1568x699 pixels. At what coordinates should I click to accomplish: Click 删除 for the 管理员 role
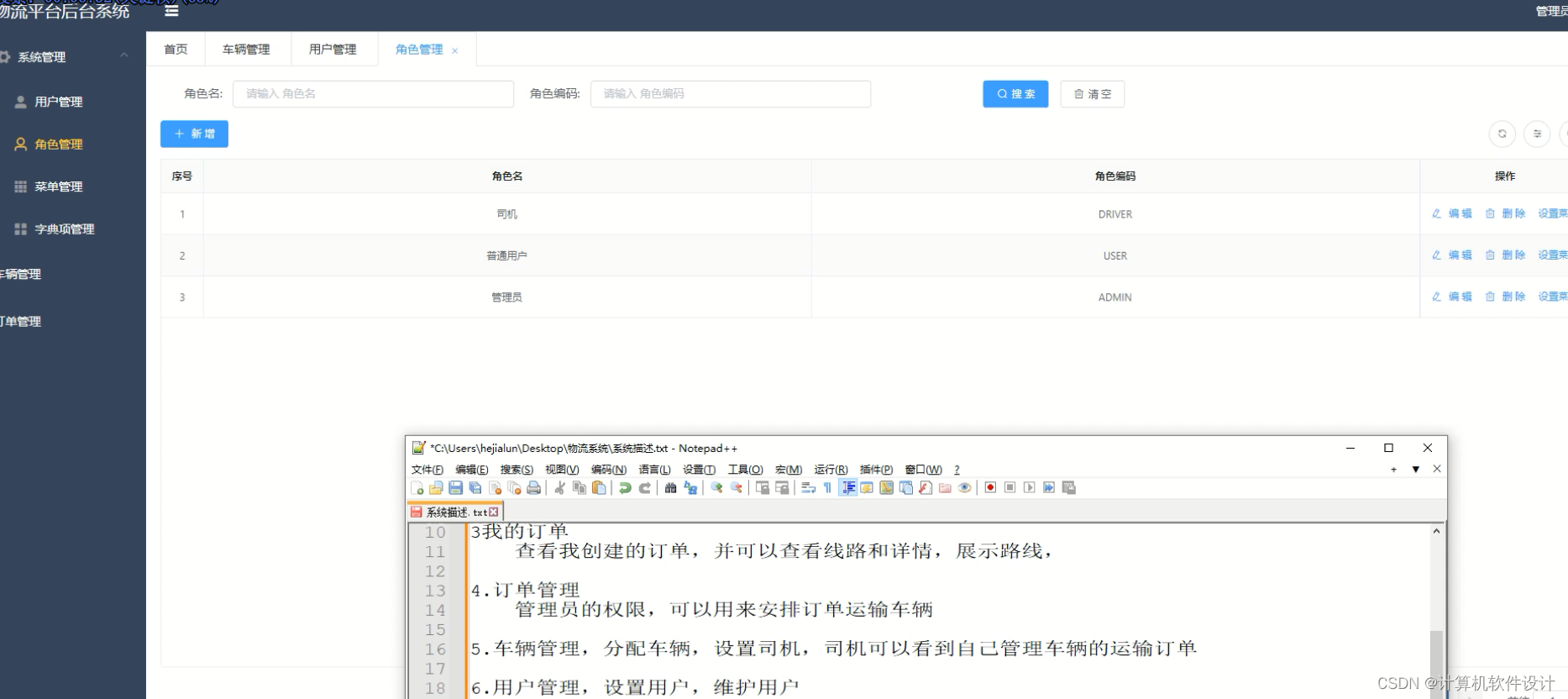pyautogui.click(x=1505, y=297)
